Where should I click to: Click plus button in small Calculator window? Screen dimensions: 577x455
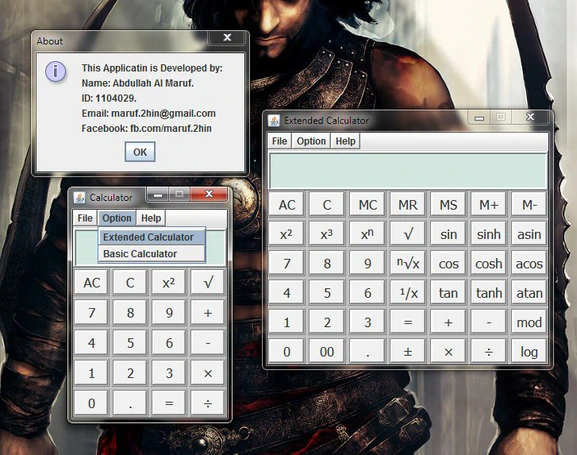pyautogui.click(x=208, y=313)
